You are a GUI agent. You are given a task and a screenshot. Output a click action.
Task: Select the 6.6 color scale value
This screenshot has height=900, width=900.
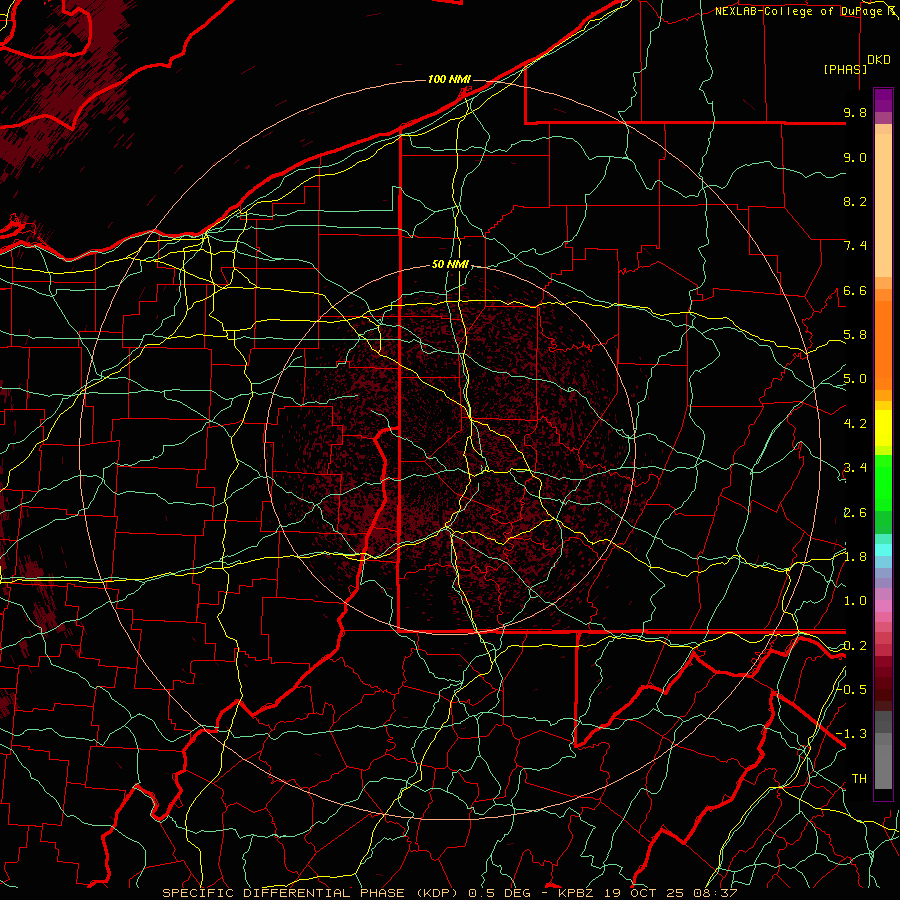coord(855,290)
